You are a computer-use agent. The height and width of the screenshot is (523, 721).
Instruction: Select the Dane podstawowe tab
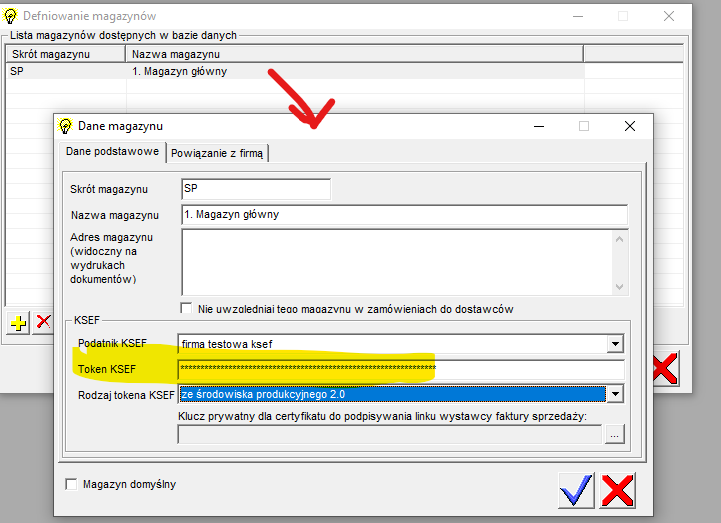tap(112, 152)
